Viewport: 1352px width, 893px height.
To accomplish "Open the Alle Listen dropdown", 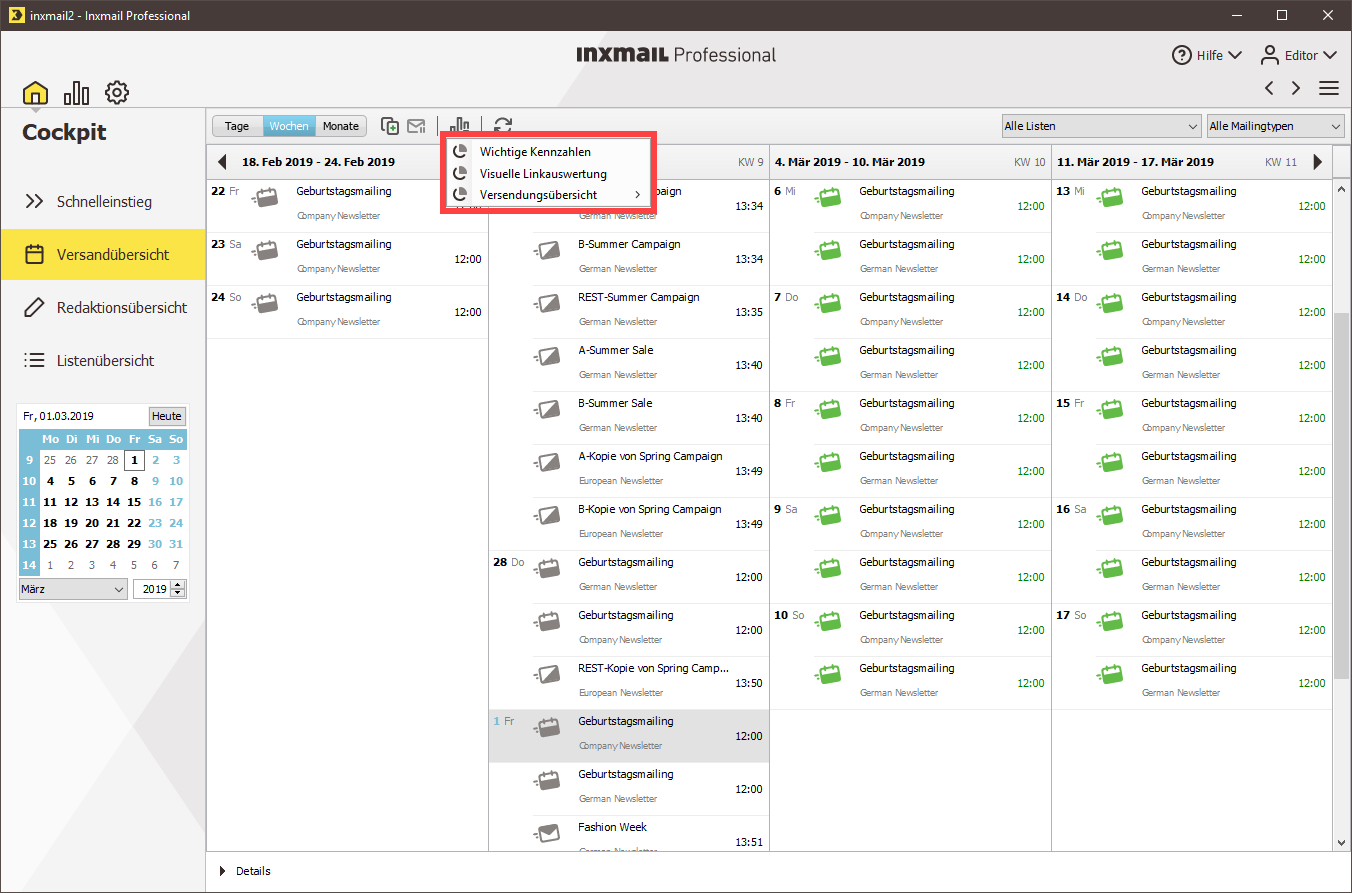I will [1101, 126].
